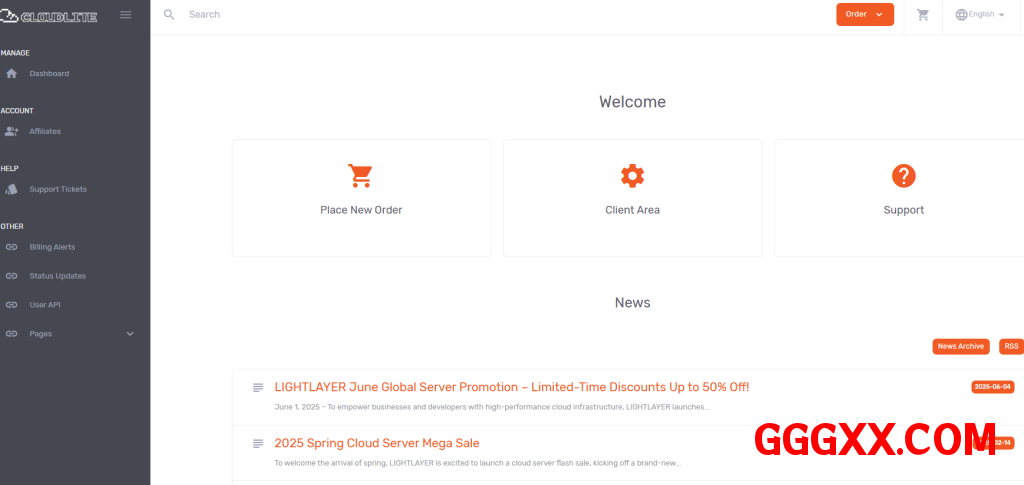1024x485 pixels.
Task: Open the orange Order dropdown button
Action: point(864,14)
